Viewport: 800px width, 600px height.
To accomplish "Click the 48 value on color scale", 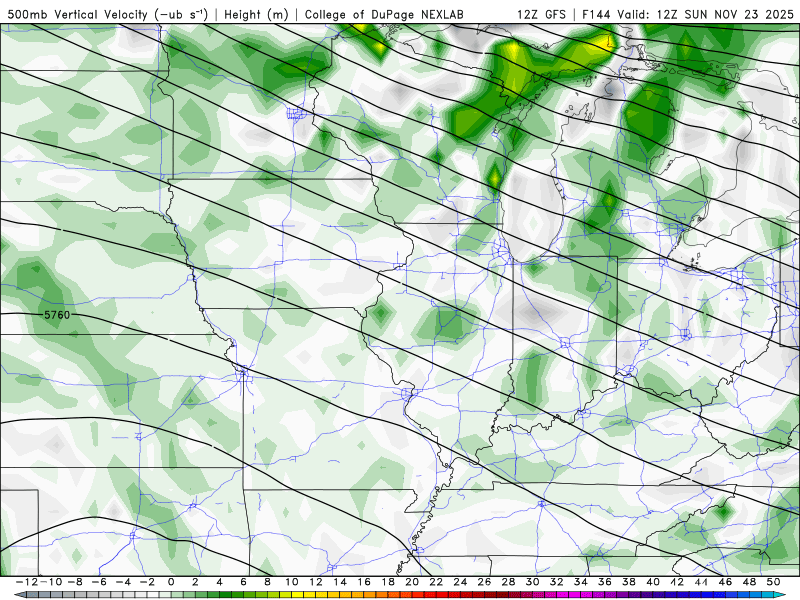I will tap(749, 582).
